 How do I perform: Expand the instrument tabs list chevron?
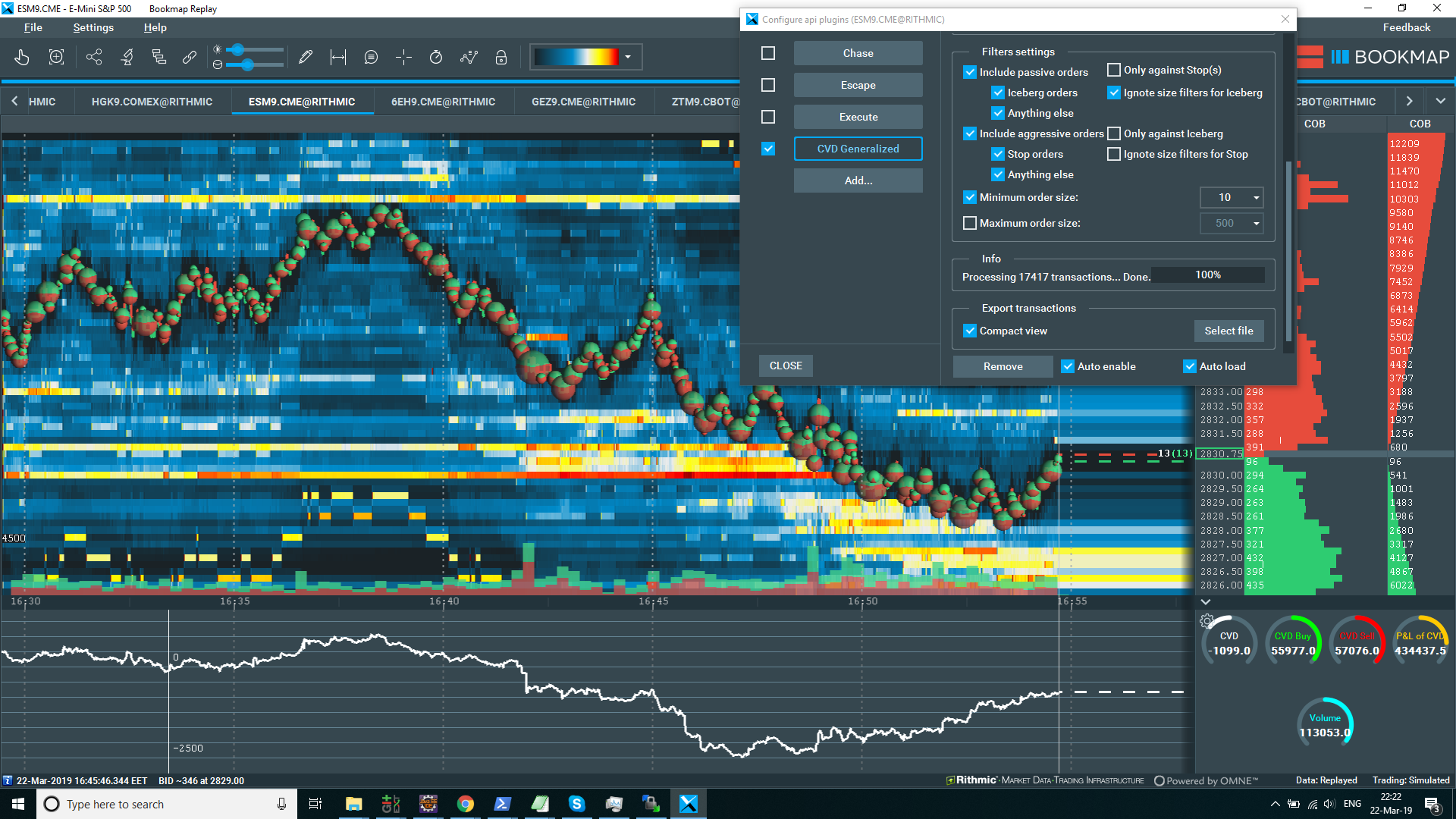click(x=1440, y=101)
